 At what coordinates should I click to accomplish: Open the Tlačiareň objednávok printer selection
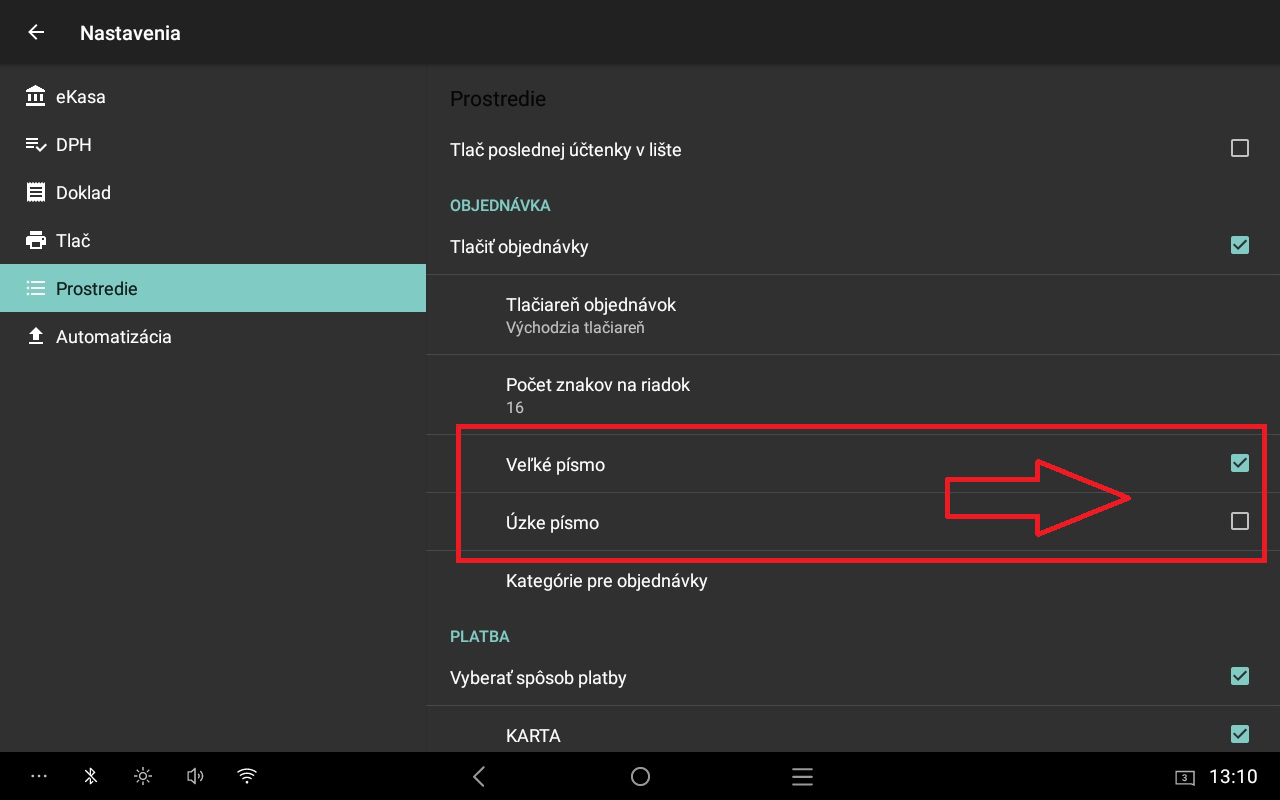pos(591,314)
